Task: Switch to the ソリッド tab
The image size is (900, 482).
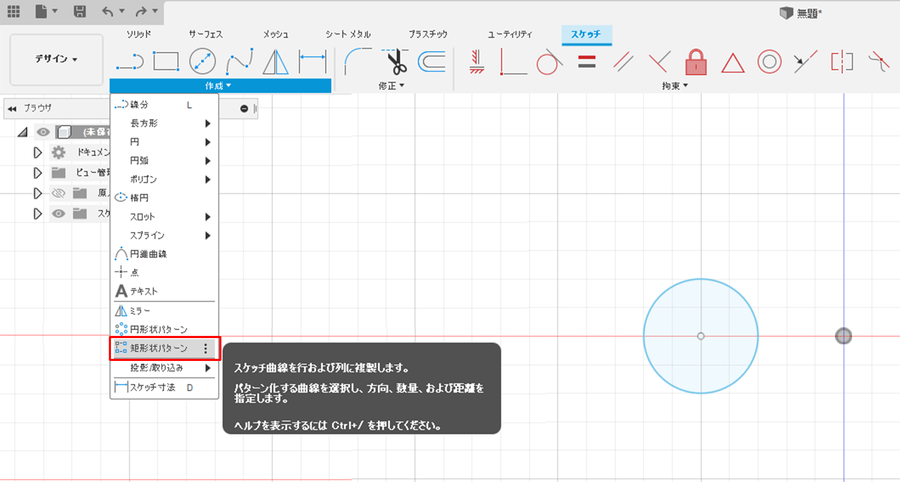Action: point(139,34)
